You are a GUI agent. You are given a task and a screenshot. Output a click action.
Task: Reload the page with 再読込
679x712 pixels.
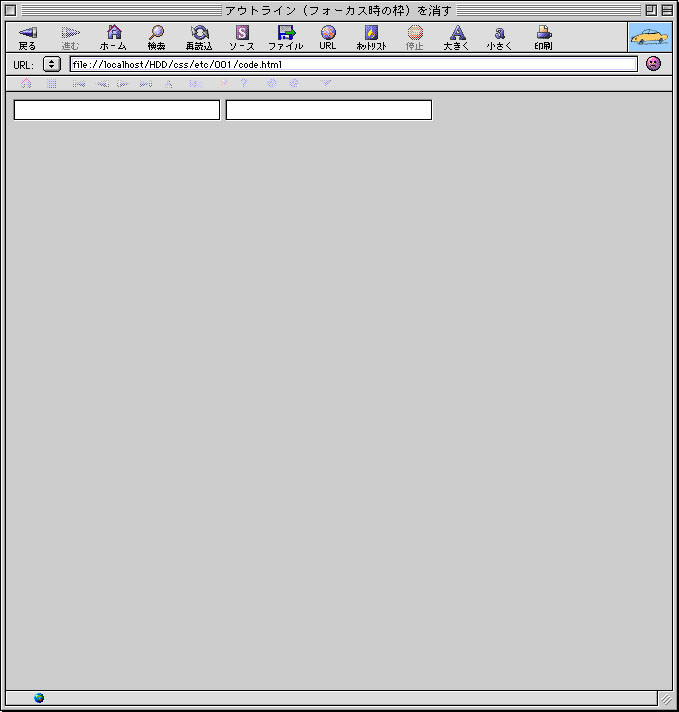(199, 38)
